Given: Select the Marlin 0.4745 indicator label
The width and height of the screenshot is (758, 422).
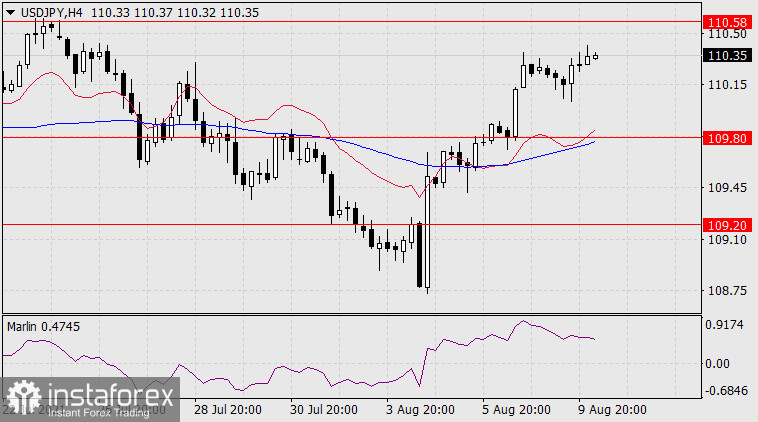Looking at the screenshot, I should pos(45,326).
